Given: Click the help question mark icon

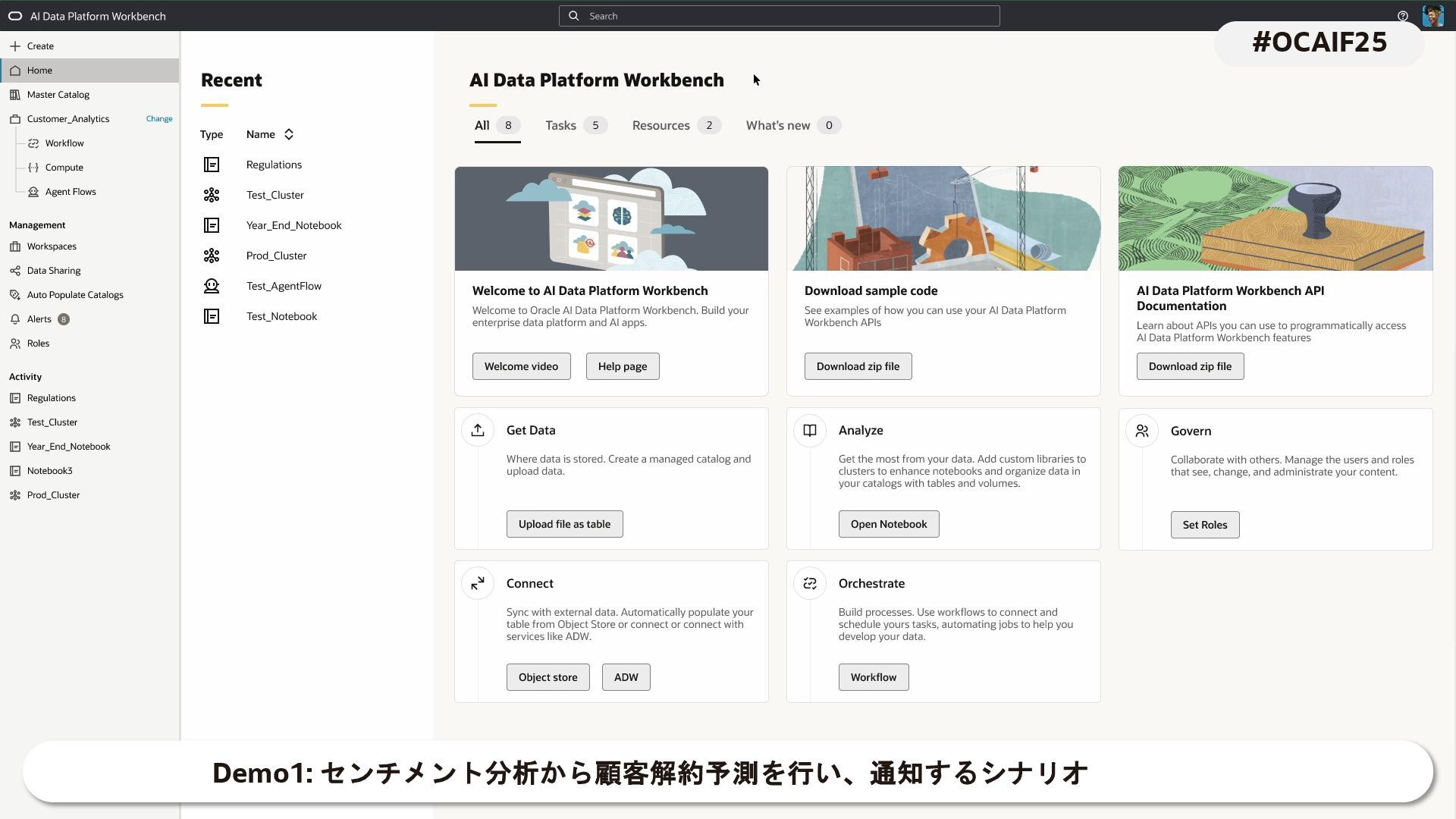Looking at the screenshot, I should [x=1402, y=16].
